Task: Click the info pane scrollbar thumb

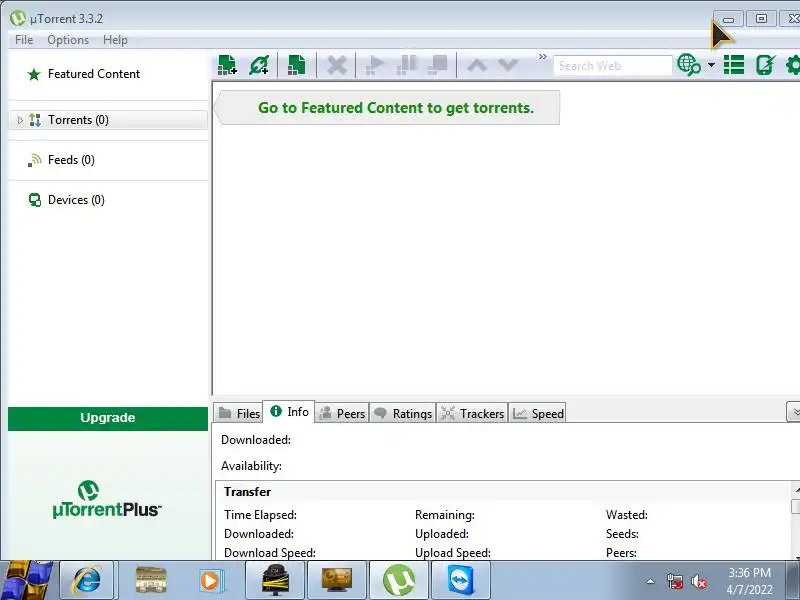Action: pos(795,506)
